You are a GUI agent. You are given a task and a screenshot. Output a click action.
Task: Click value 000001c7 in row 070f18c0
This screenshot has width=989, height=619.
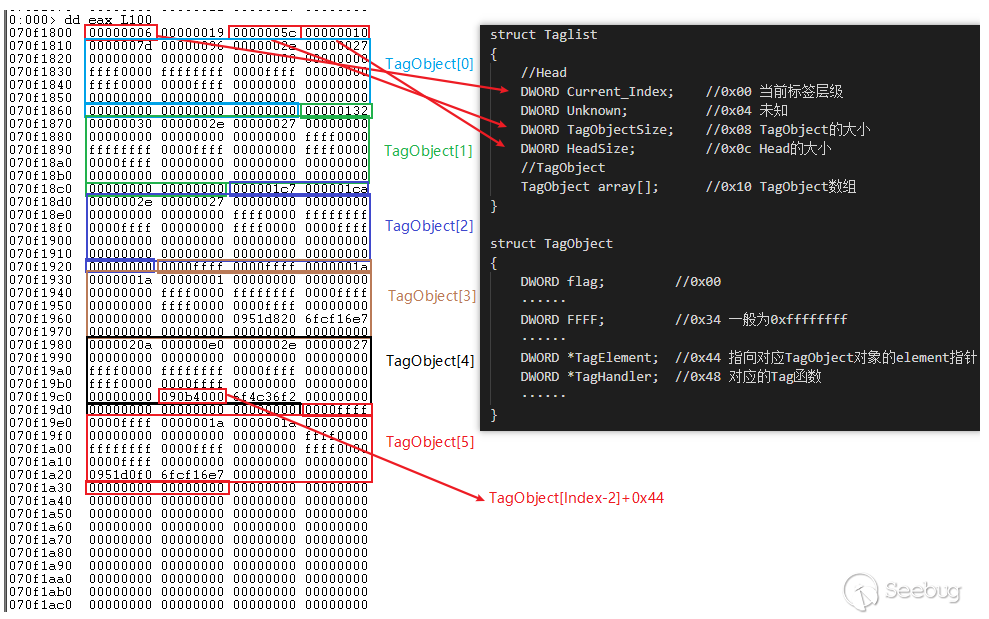click(x=265, y=189)
